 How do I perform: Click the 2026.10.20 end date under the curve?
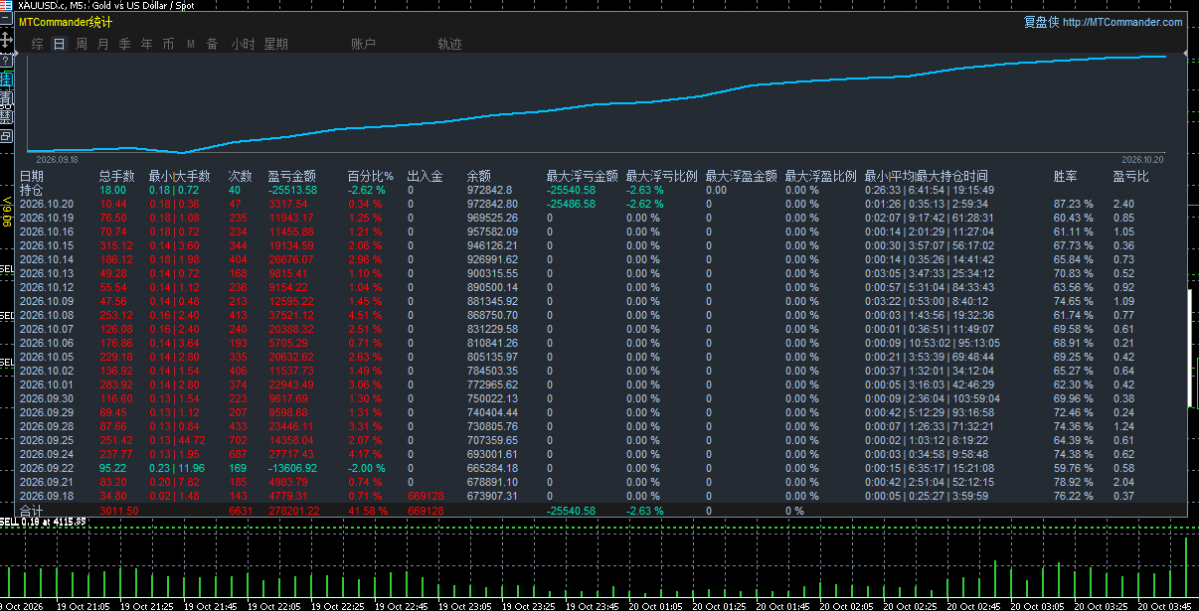tap(1142, 160)
